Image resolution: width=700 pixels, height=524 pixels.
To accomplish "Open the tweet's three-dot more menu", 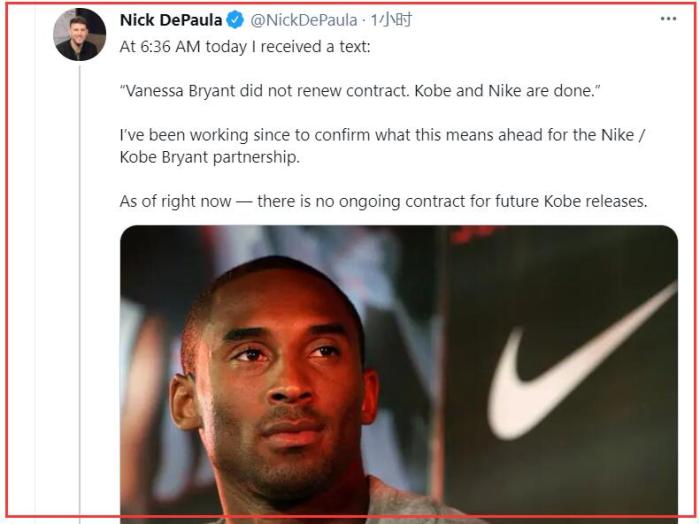I will pos(668,20).
